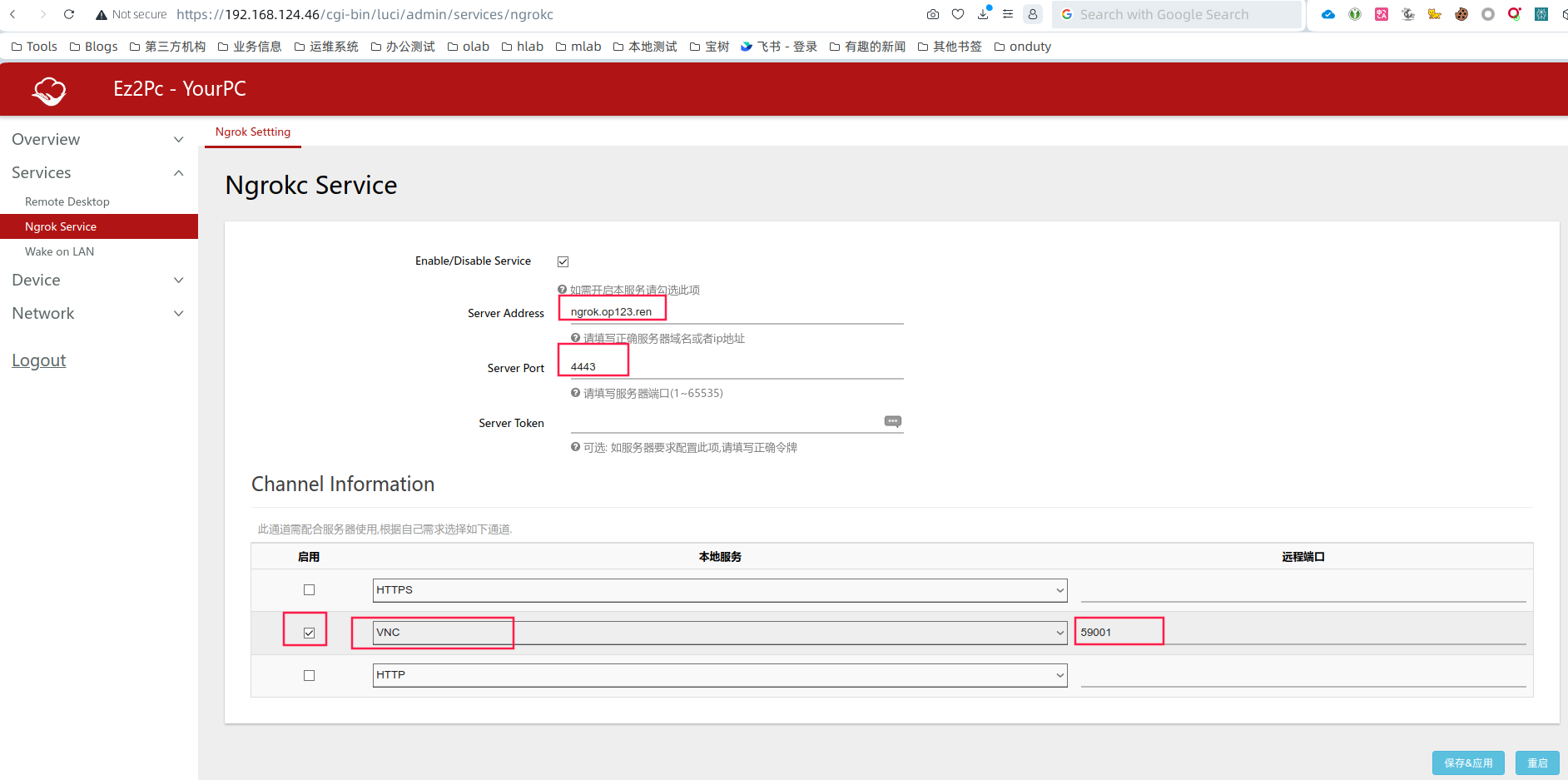Viewport: 1568px width, 780px height.
Task: Click the Server Address input field
Action: point(736,312)
